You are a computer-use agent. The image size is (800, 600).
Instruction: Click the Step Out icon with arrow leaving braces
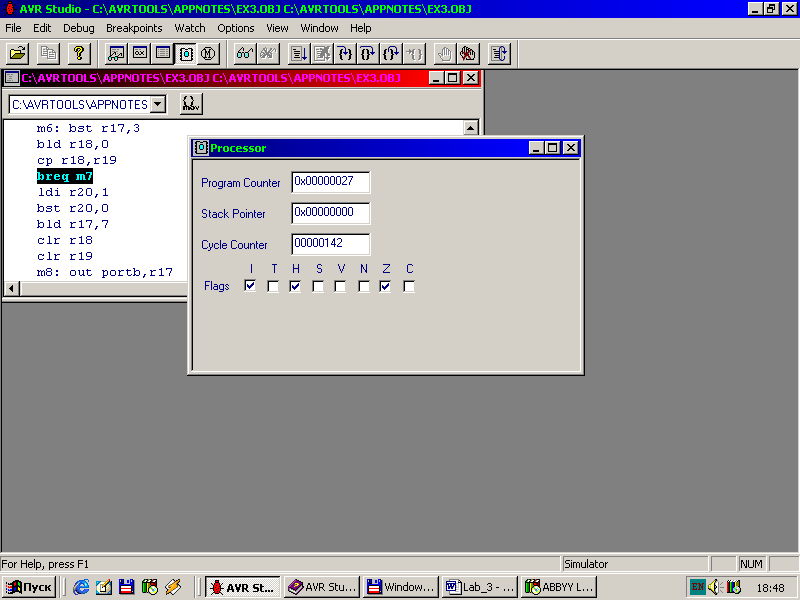[391, 54]
